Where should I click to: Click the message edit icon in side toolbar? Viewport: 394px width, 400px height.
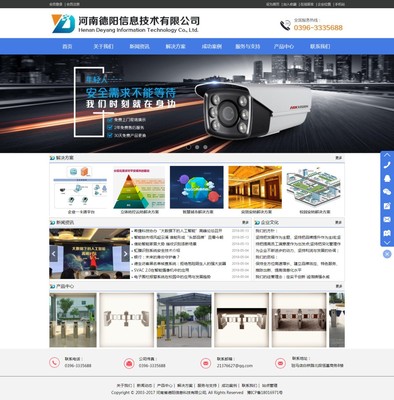[x=387, y=206]
